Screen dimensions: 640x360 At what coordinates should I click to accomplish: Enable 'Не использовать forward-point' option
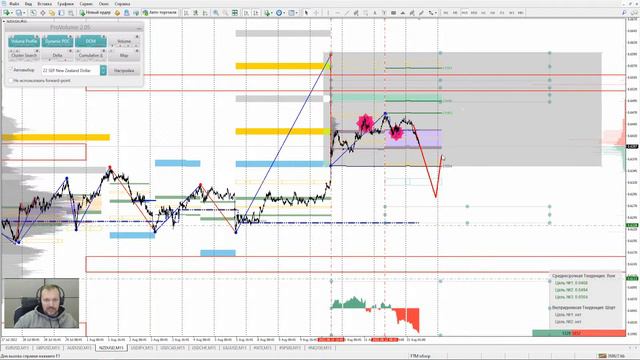(11, 81)
